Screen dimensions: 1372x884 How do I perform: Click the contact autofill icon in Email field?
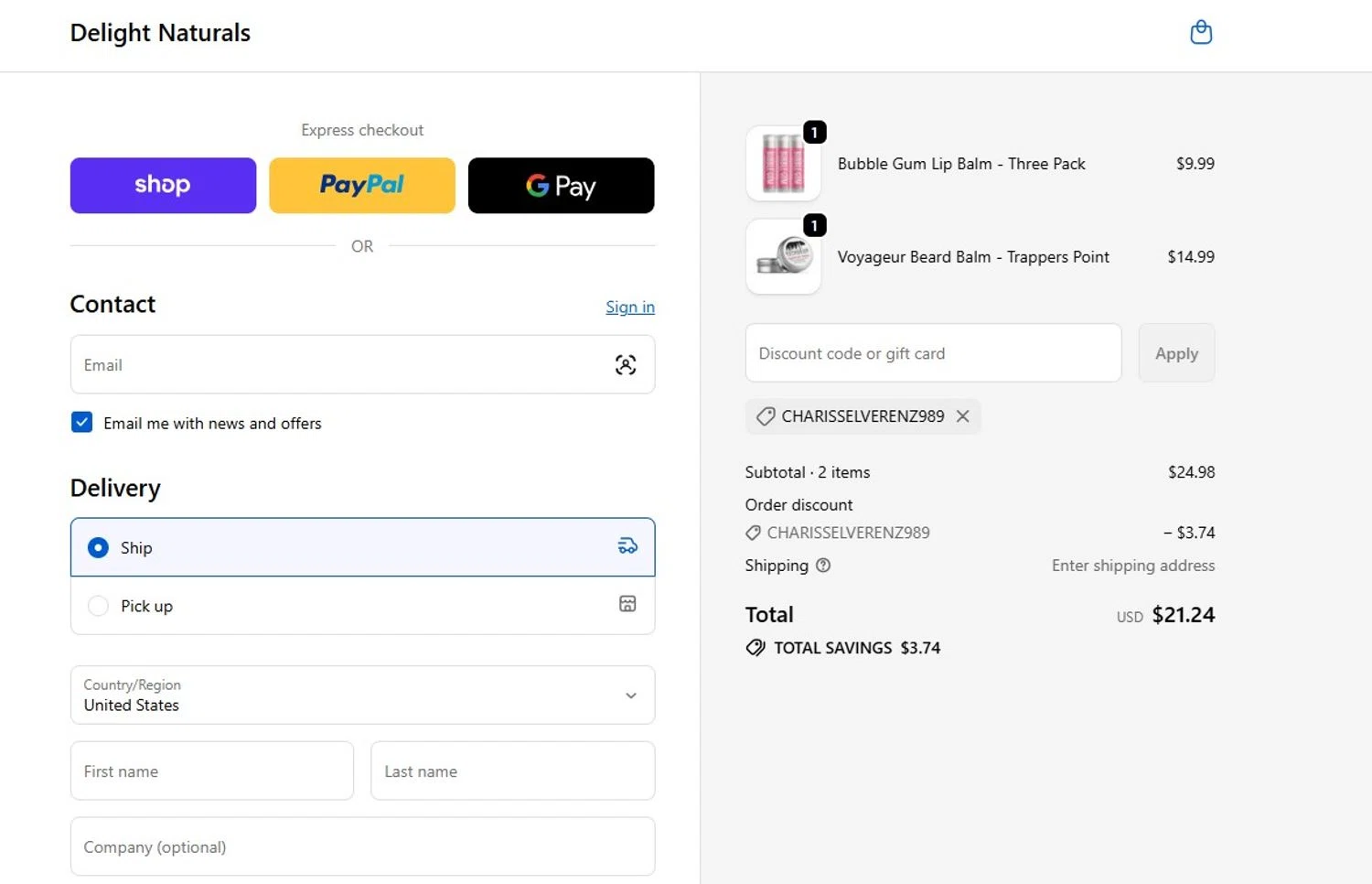point(626,365)
